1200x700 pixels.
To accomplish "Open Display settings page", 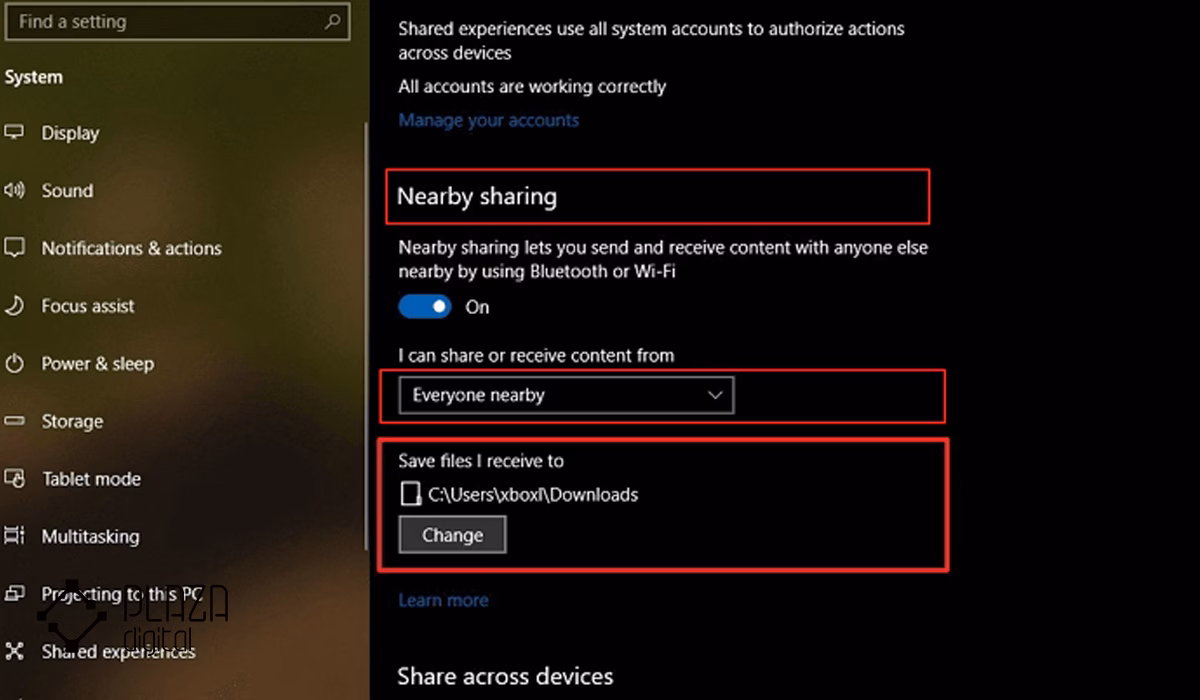I will (70, 133).
